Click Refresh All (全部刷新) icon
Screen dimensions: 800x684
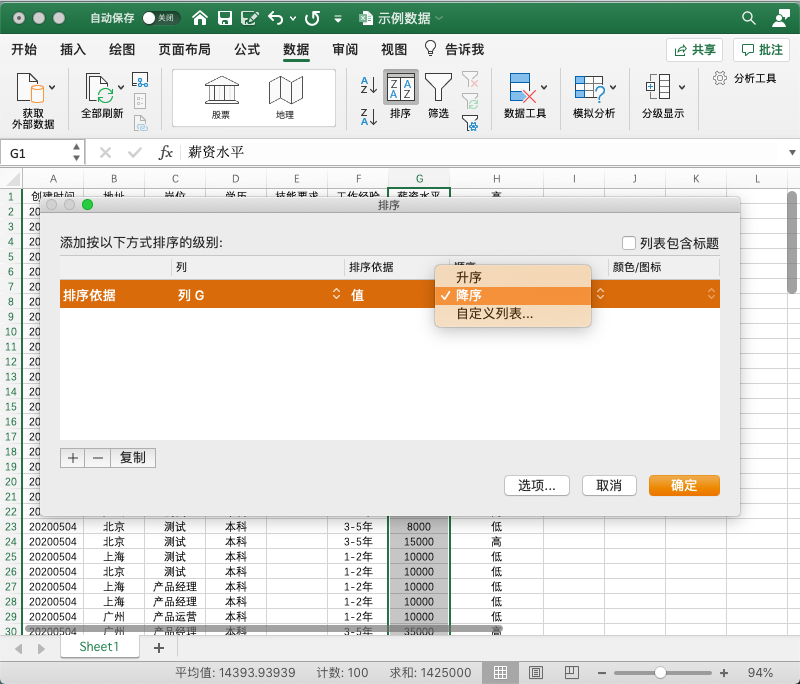(100, 90)
